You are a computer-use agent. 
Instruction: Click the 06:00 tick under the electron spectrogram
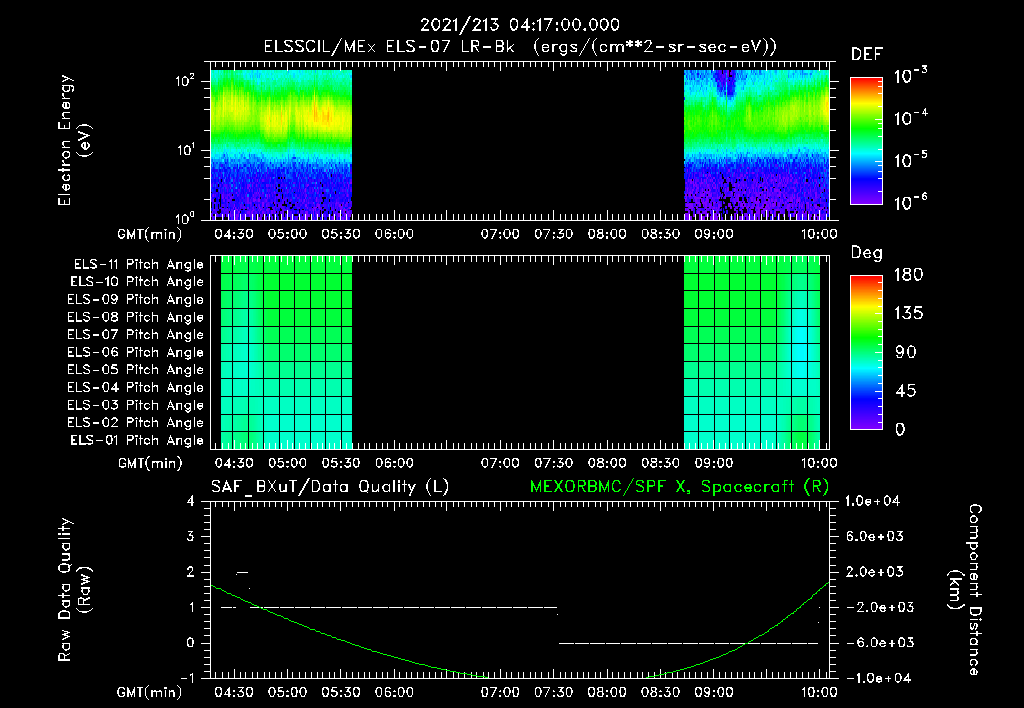[x=394, y=234]
